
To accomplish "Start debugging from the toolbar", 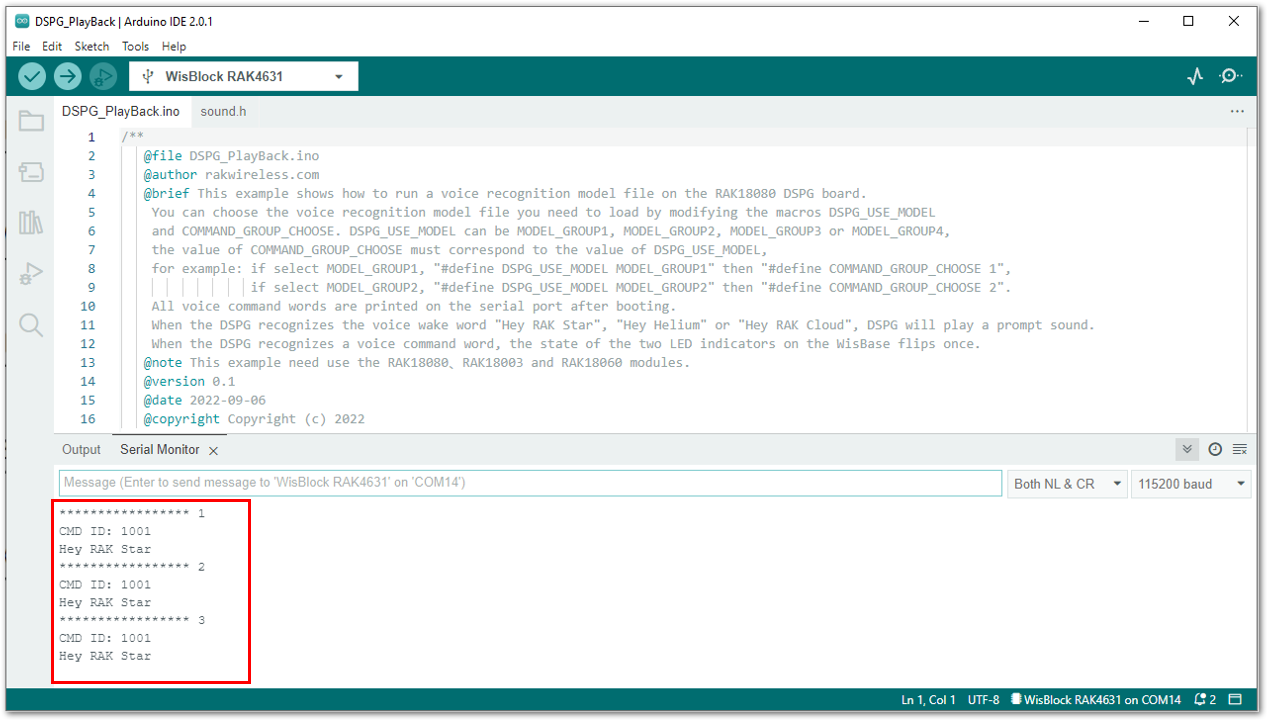I will point(103,76).
